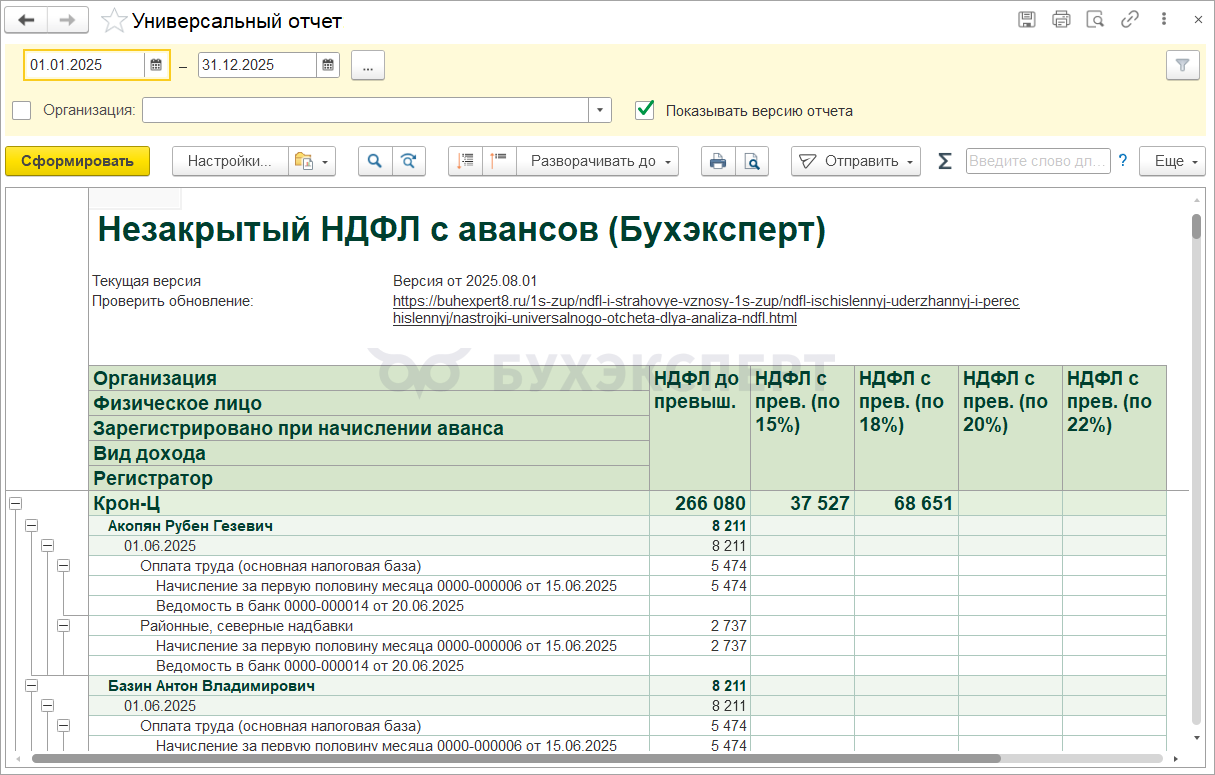The width and height of the screenshot is (1215, 775).
Task: Click the find next icon in toolbar
Action: 409,161
